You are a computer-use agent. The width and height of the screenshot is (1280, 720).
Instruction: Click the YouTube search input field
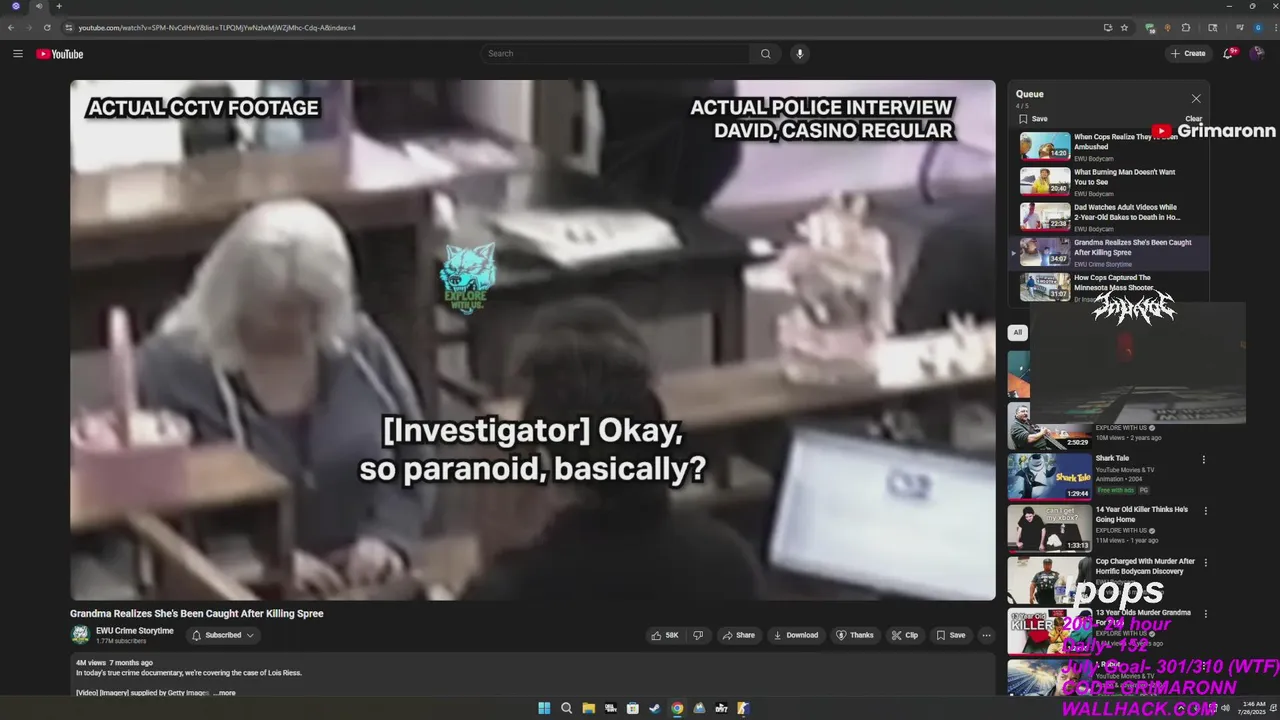point(615,54)
